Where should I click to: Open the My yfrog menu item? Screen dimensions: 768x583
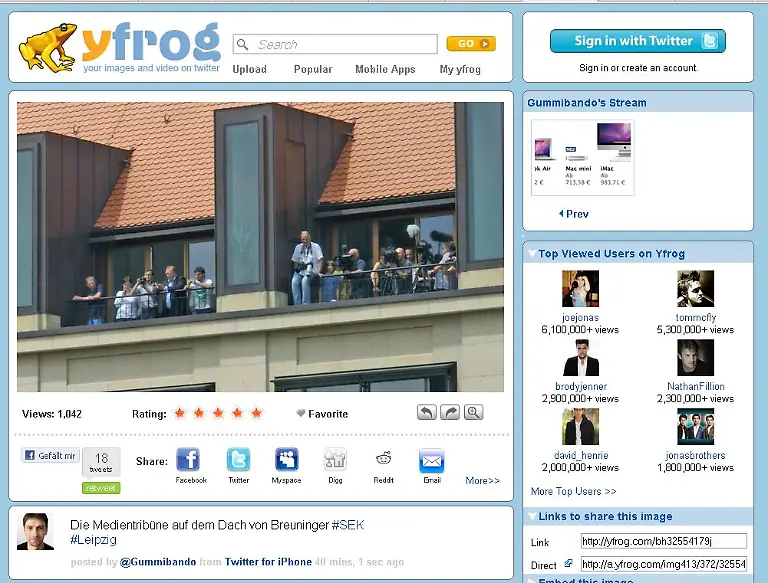[460, 69]
